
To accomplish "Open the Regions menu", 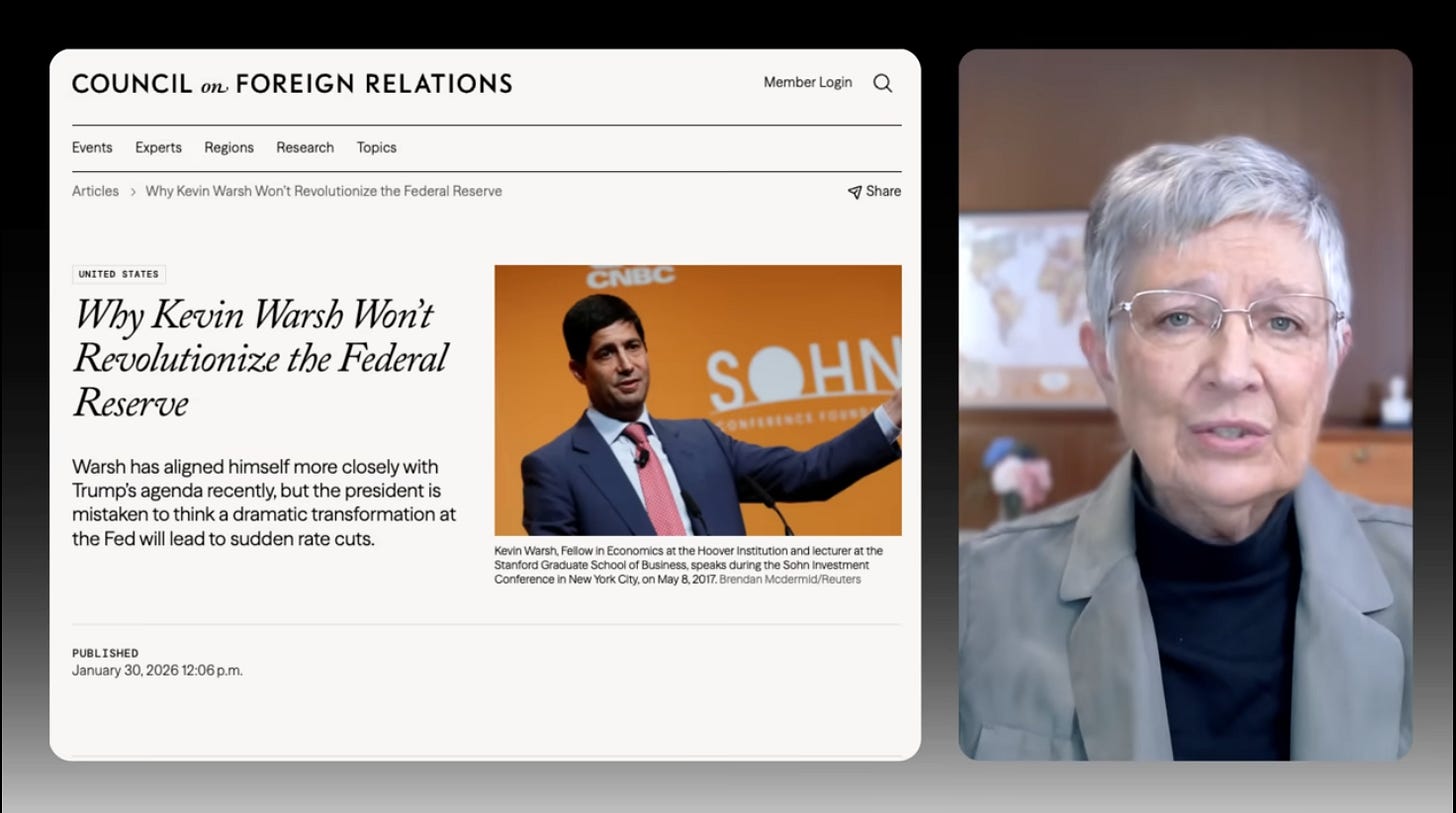I will [x=229, y=147].
